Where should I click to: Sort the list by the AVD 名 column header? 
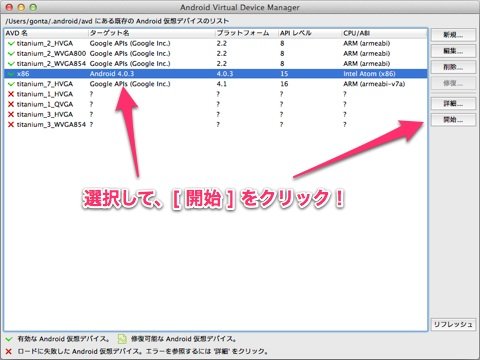pyautogui.click(x=46, y=33)
